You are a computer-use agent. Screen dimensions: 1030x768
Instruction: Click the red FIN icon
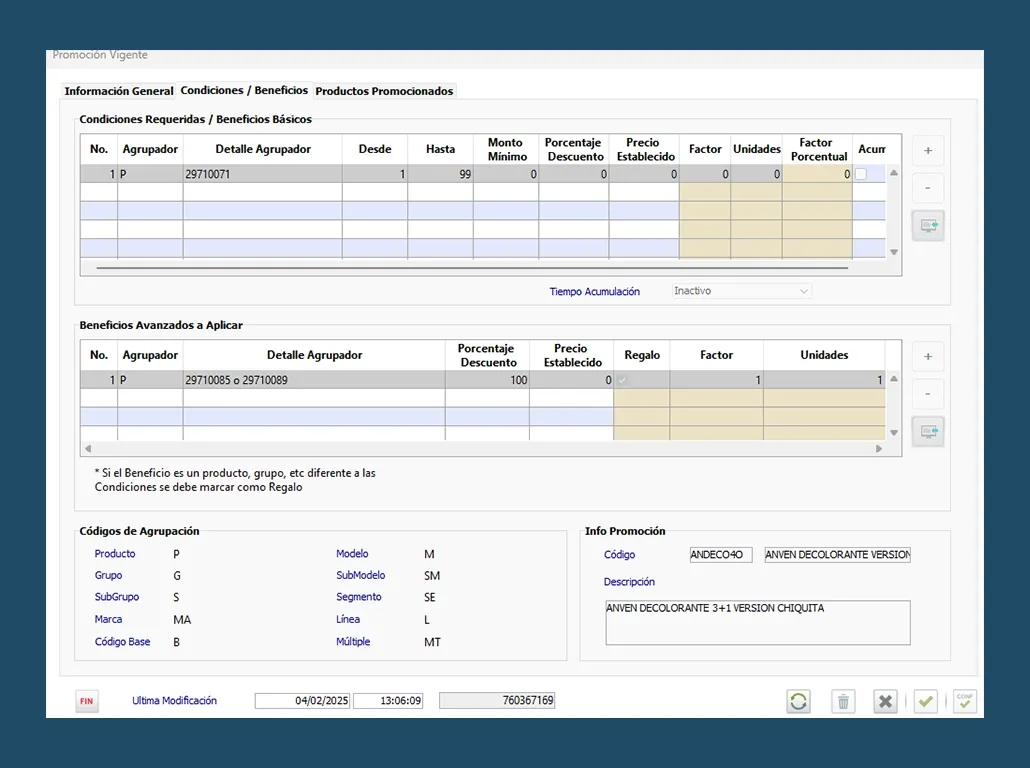[x=87, y=701]
